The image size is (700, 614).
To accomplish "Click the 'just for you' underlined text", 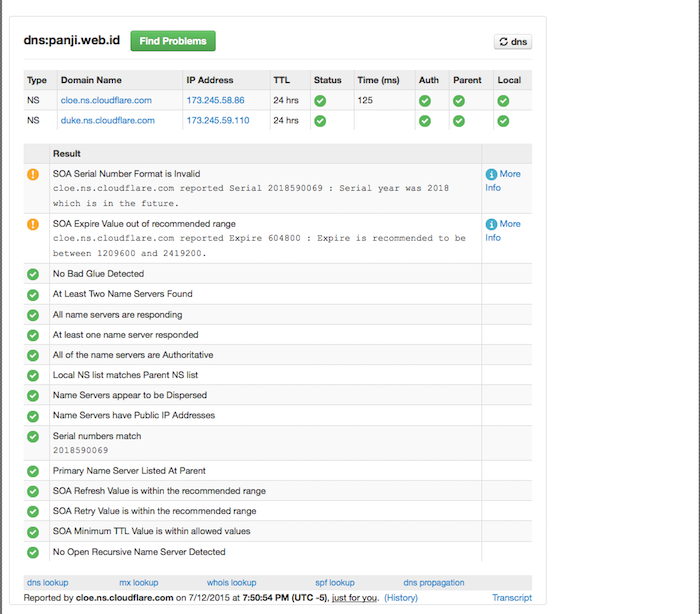I will click(354, 598).
